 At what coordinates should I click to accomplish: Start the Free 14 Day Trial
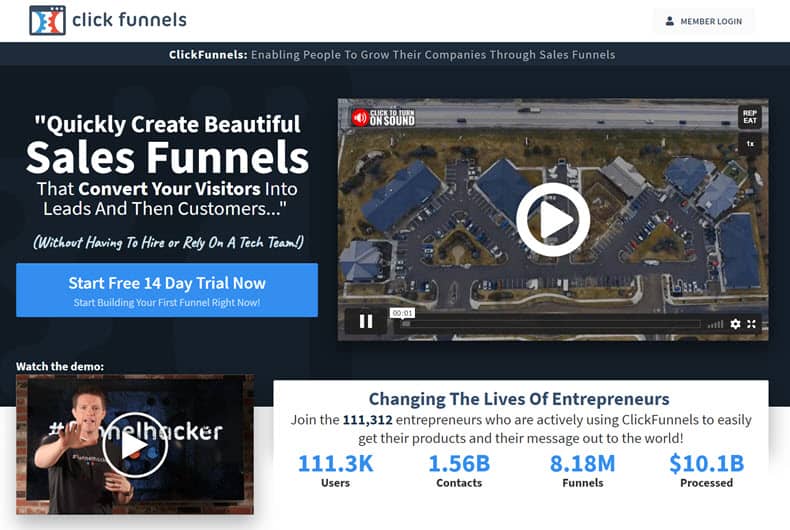(167, 290)
